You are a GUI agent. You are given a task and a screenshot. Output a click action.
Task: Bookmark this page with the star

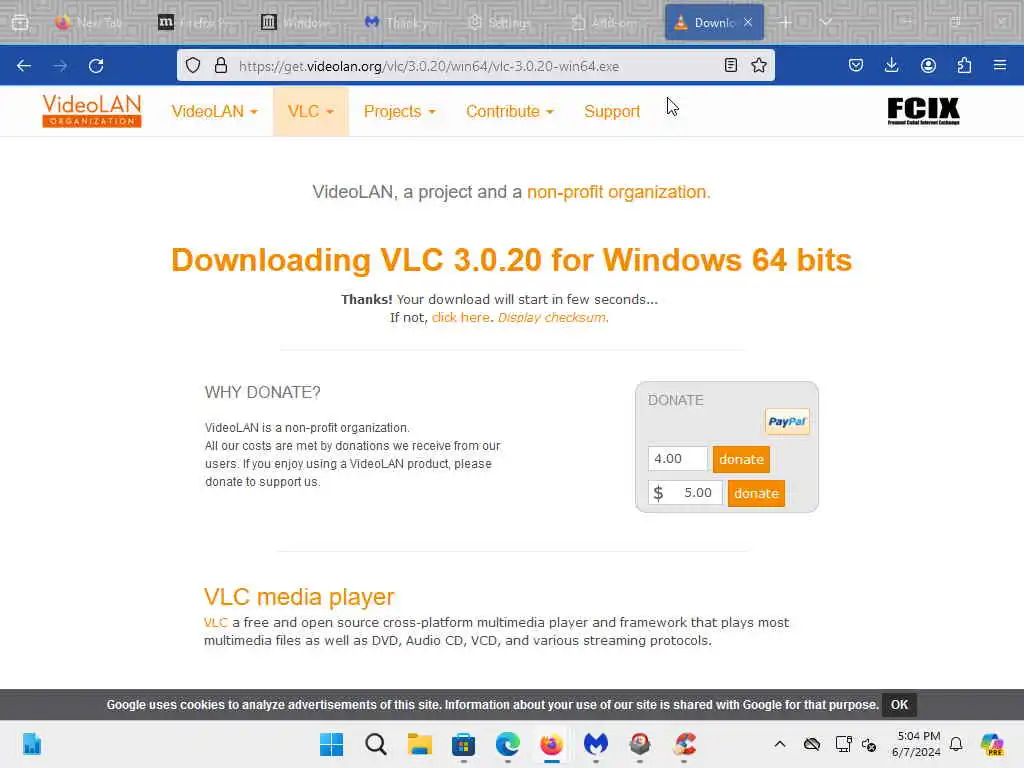tap(758, 65)
